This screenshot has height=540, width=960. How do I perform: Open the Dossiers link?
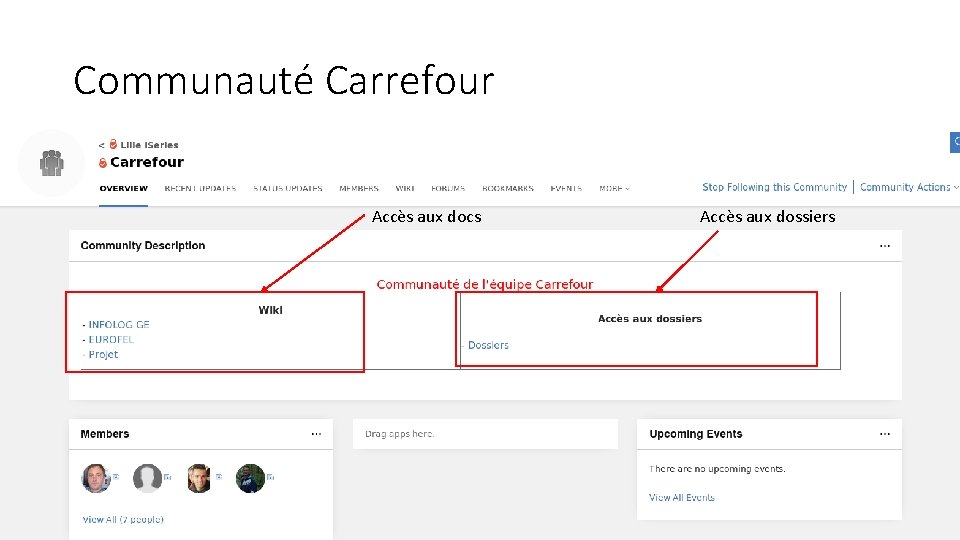point(488,345)
